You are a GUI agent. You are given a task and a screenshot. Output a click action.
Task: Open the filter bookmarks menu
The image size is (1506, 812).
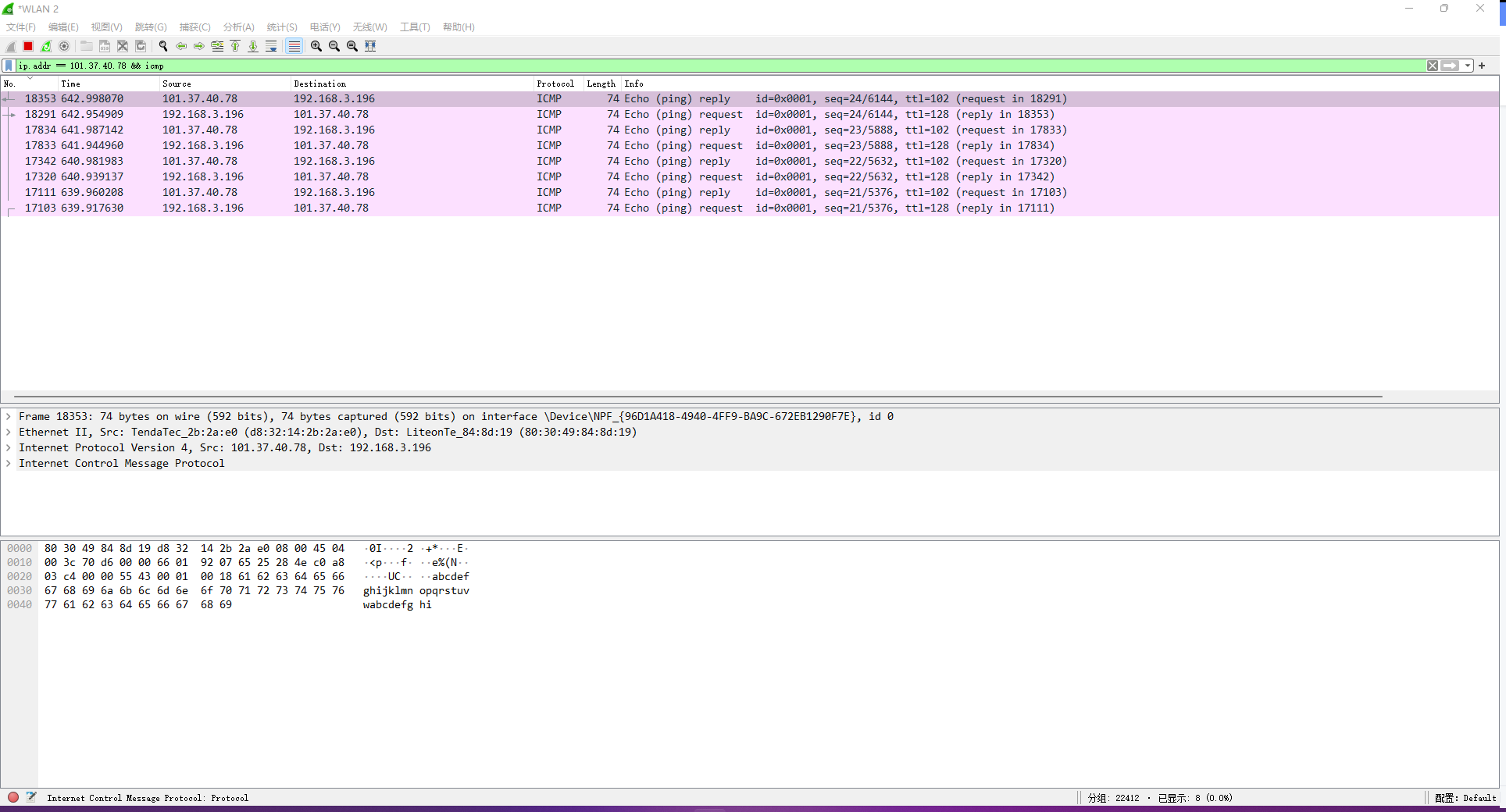[8, 66]
